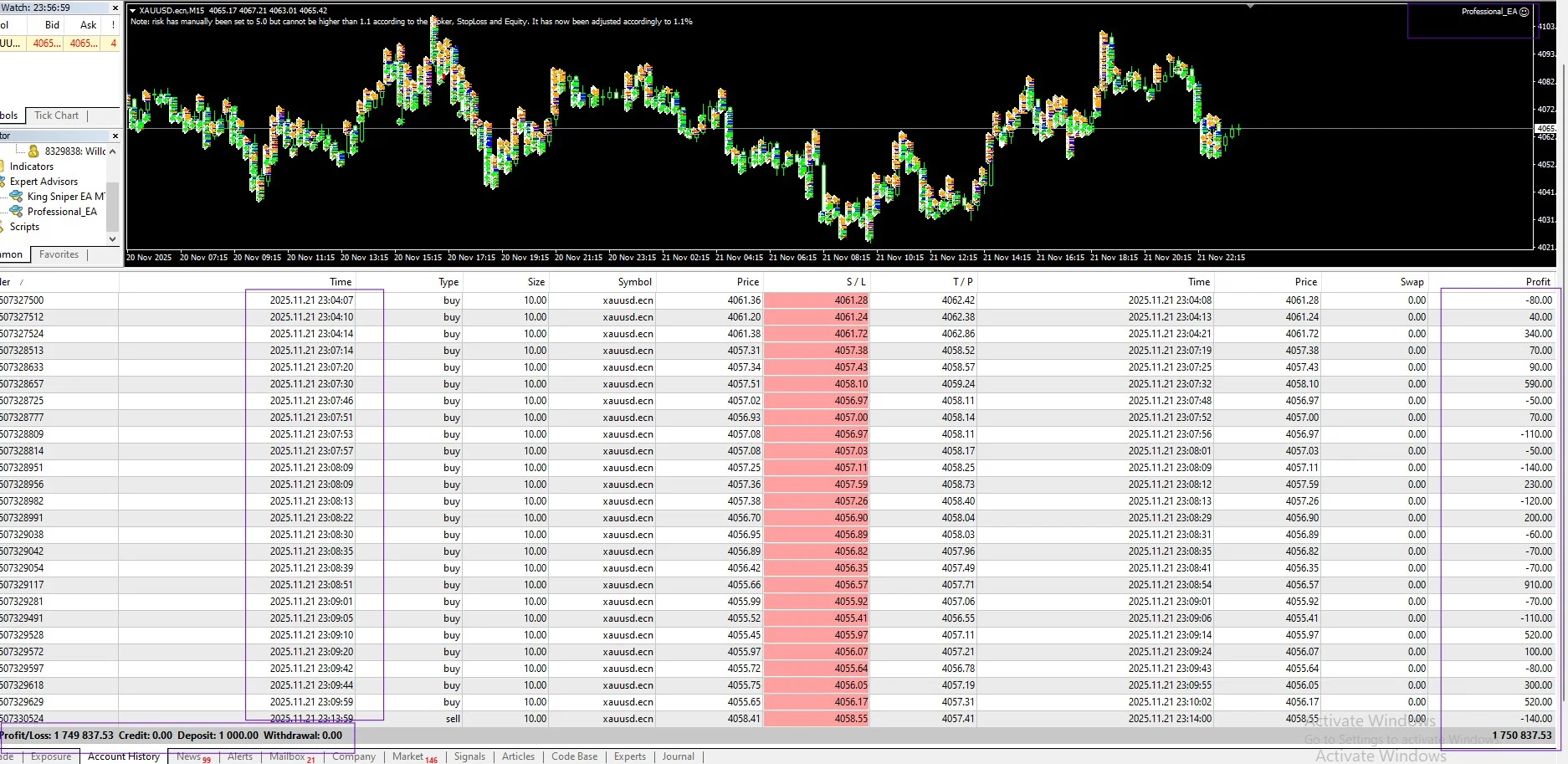Open the dropdown arrow beside XAUUSD.ecn chart title
1568x764 pixels.
(x=132, y=10)
